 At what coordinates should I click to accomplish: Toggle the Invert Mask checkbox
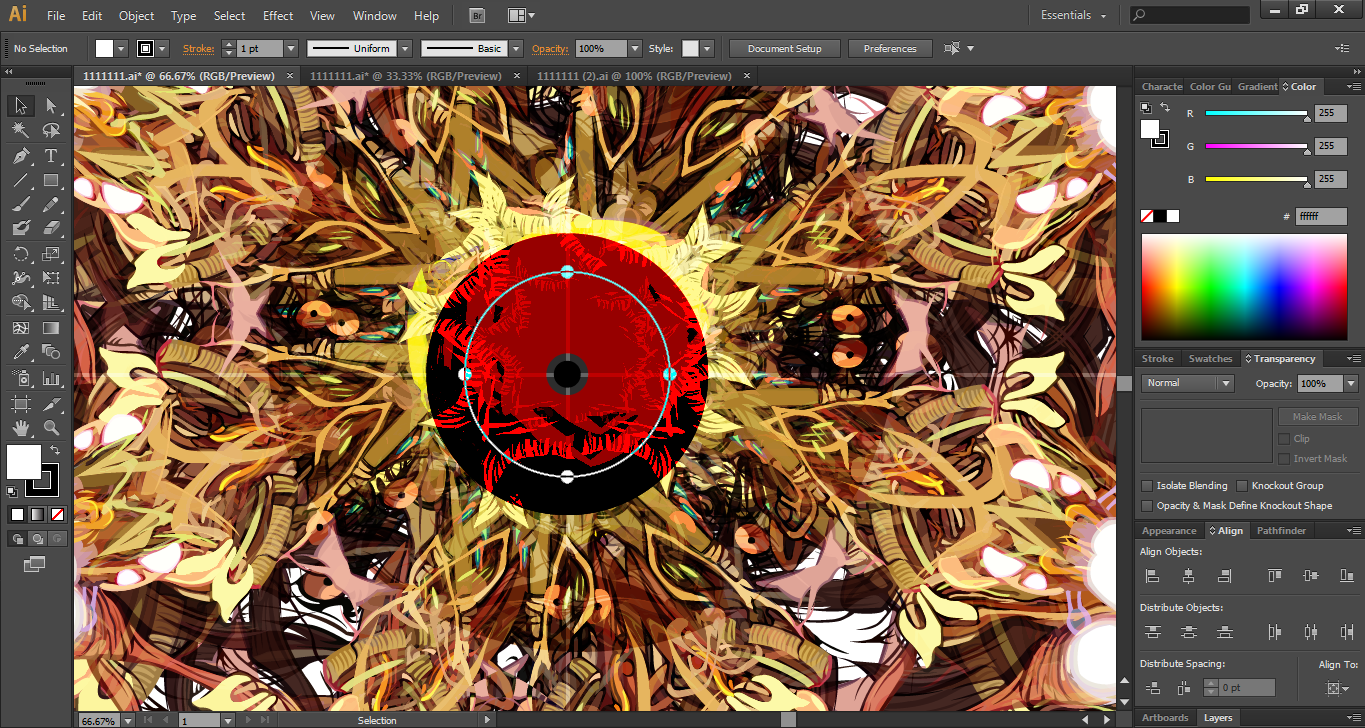[1284, 459]
